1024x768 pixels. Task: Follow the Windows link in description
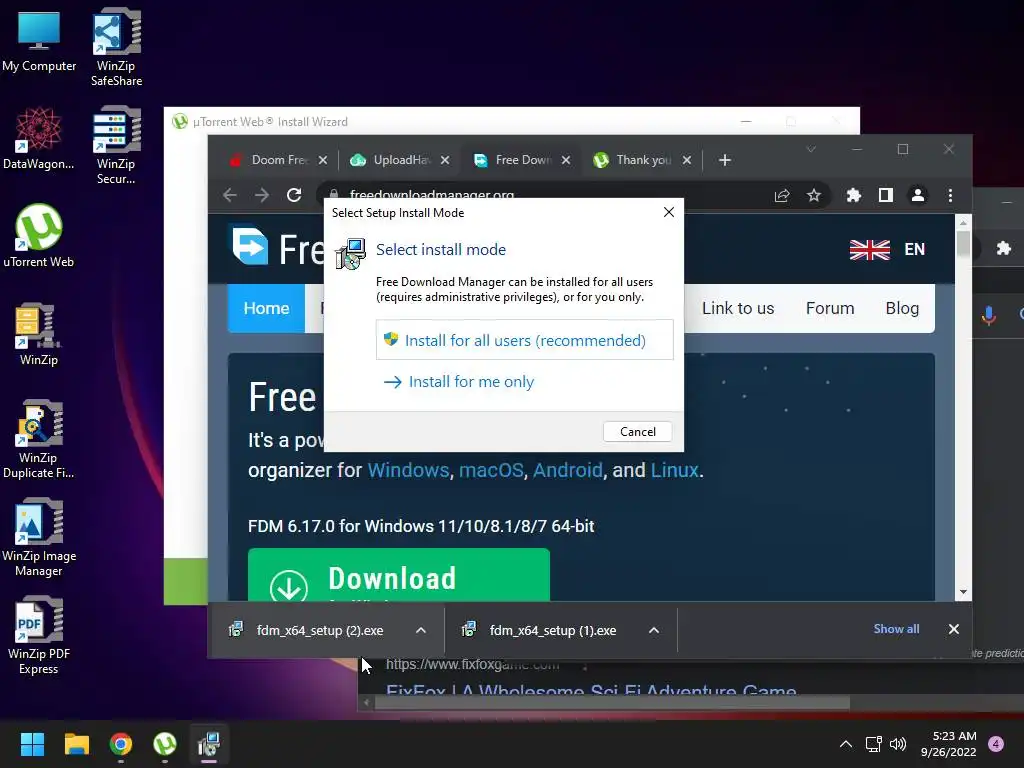[x=408, y=470]
